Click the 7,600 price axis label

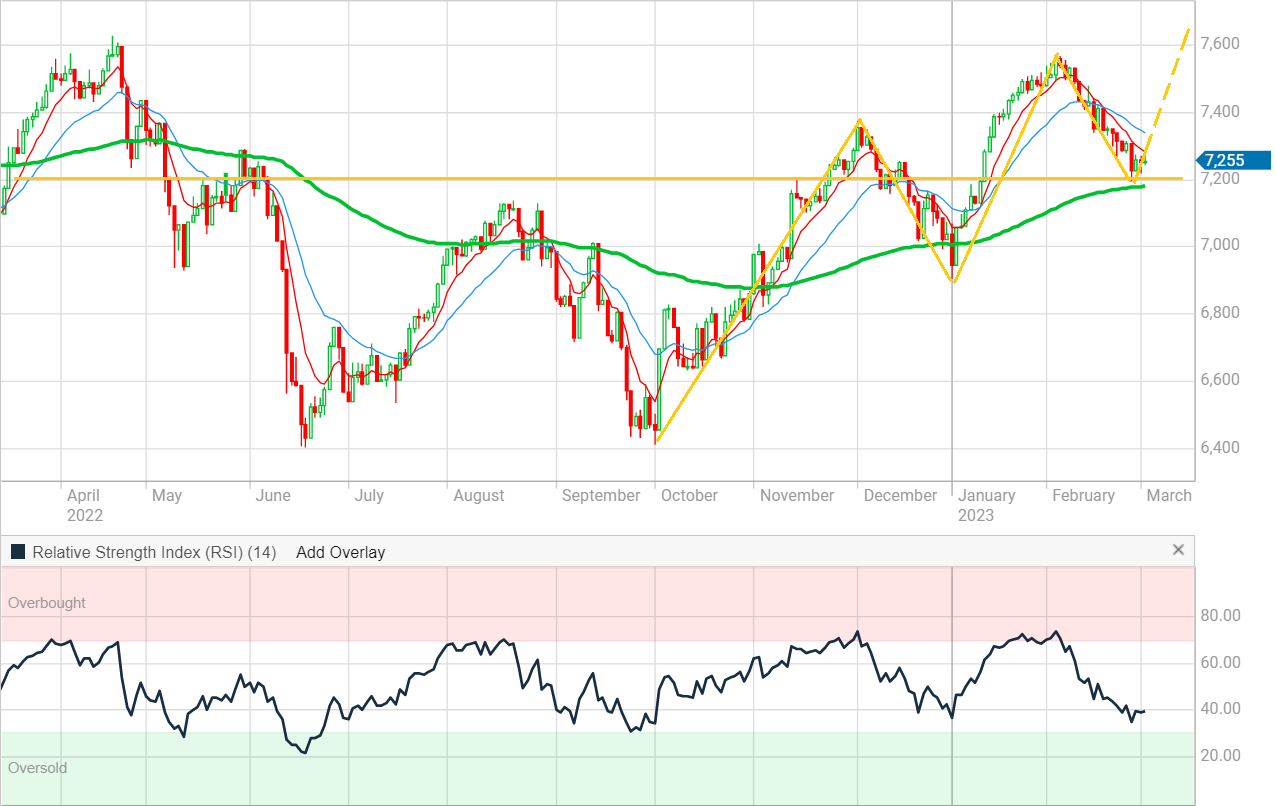1219,44
